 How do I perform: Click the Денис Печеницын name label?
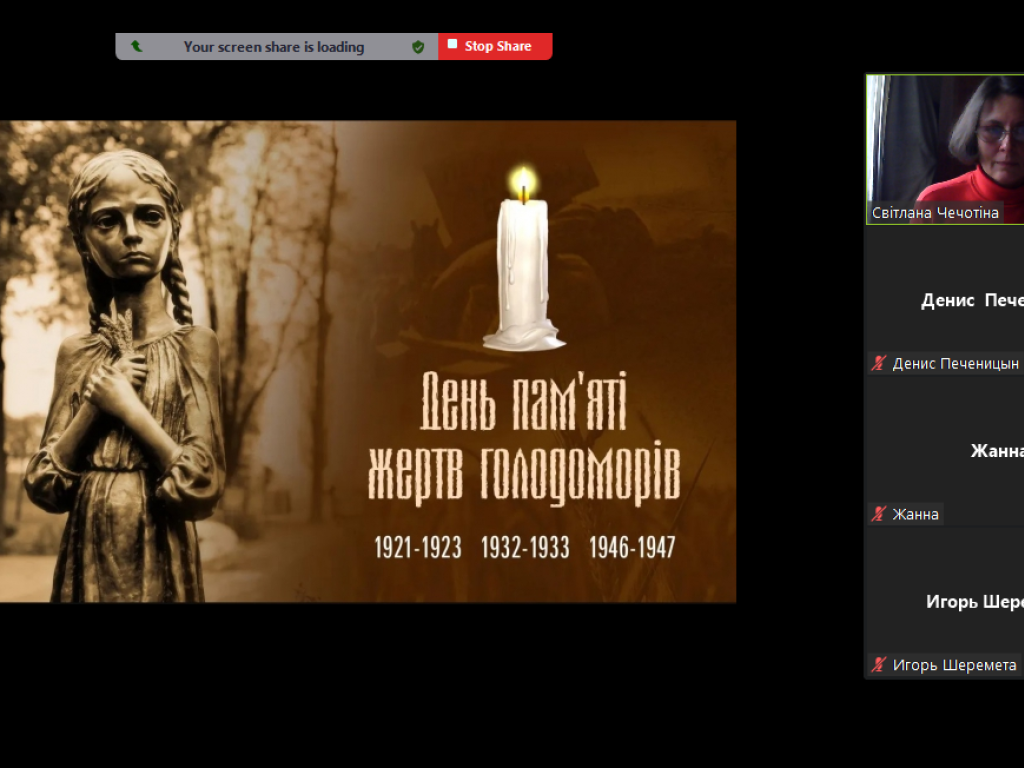[955, 364]
